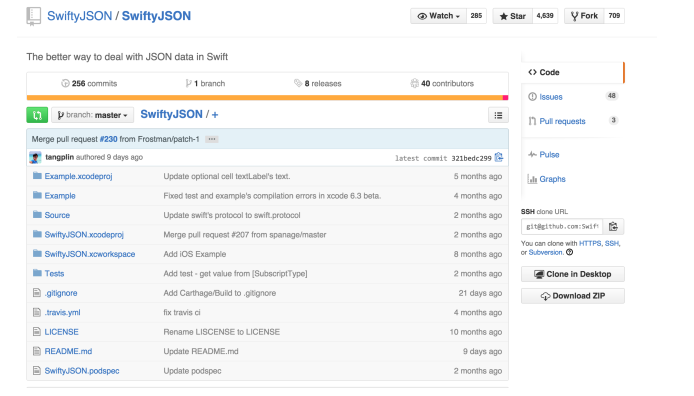
Task: Open the file list quick-jump icon button
Action: click(498, 115)
